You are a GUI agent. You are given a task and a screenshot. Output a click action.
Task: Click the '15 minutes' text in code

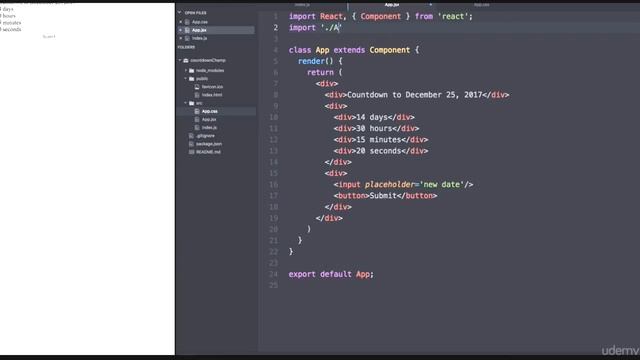[378, 140]
